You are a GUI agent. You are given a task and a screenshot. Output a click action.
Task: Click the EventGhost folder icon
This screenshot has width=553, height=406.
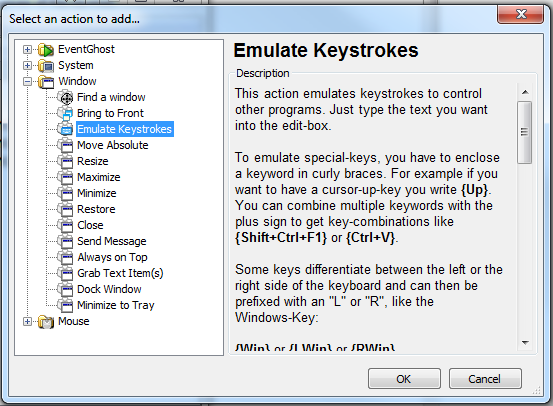tap(46, 50)
